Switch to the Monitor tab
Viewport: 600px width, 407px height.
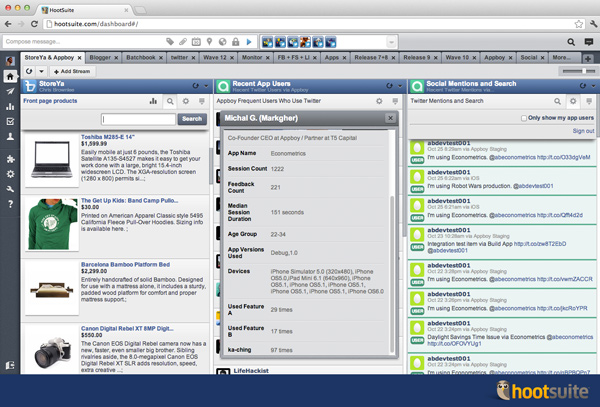click(x=251, y=57)
